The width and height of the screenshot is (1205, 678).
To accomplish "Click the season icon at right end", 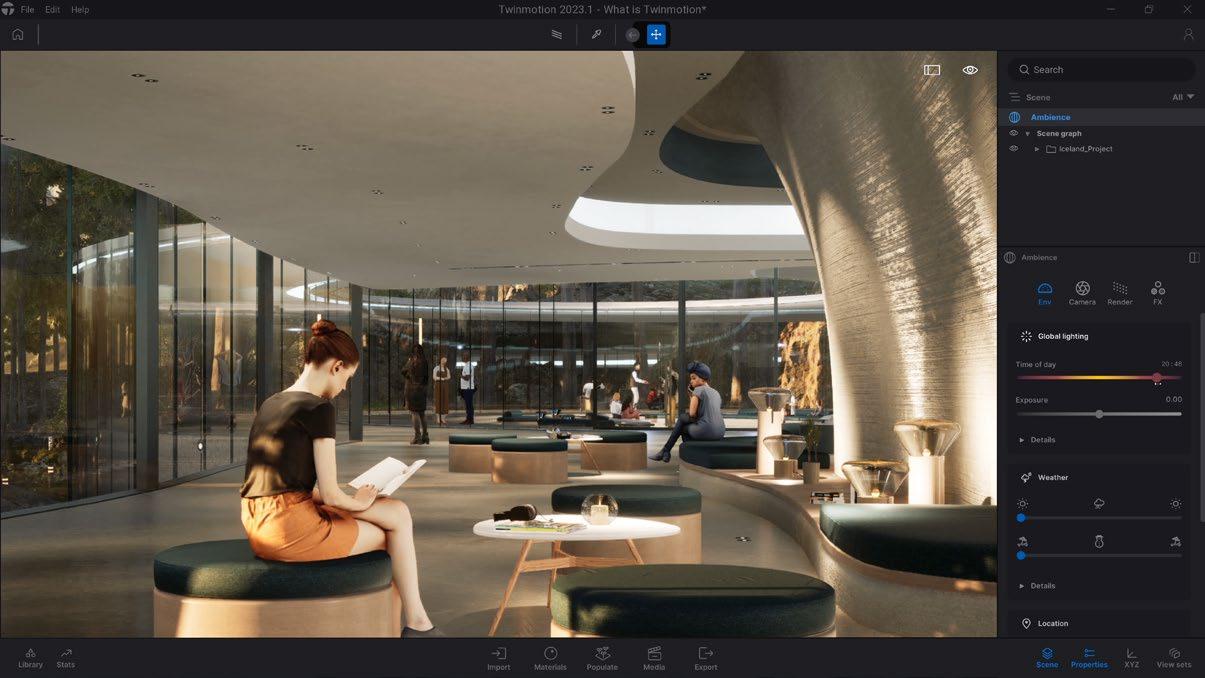I will tap(1176, 541).
